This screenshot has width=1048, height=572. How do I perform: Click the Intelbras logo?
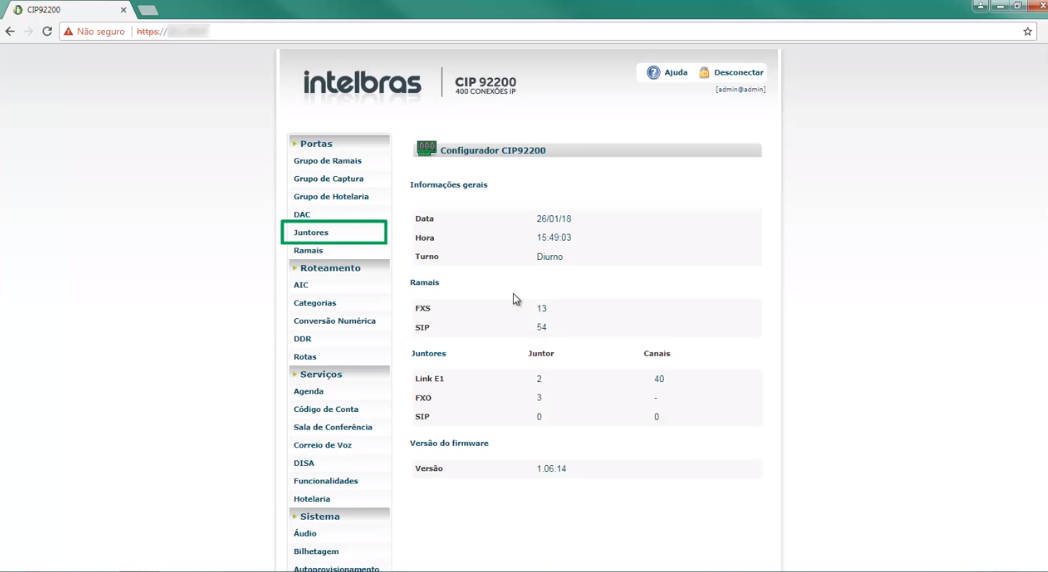(362, 83)
